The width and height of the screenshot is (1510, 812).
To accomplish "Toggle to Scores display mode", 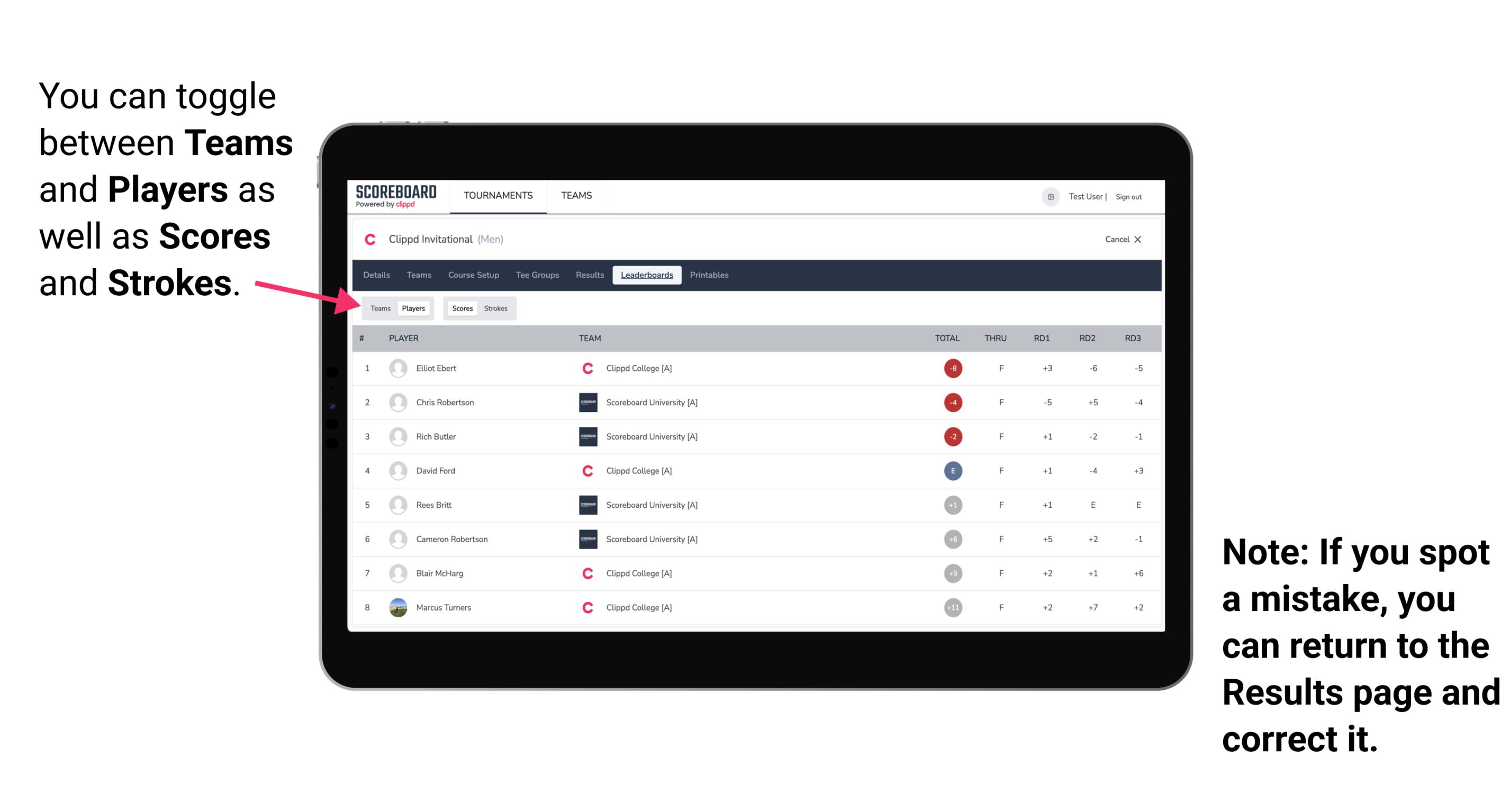I will click(462, 308).
